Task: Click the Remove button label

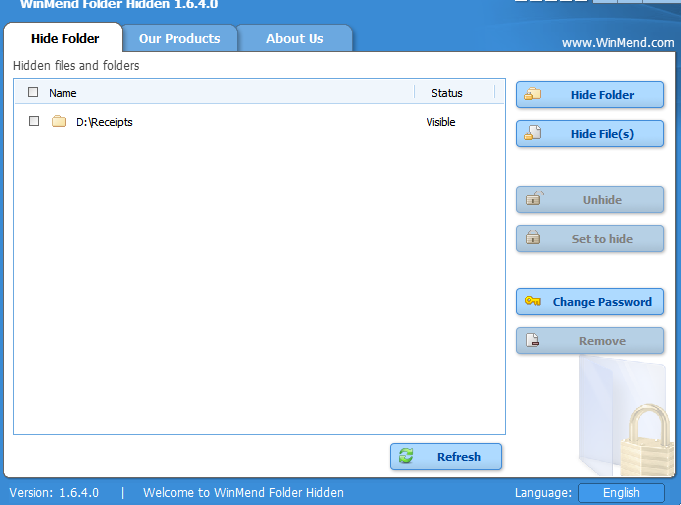Action: click(602, 341)
